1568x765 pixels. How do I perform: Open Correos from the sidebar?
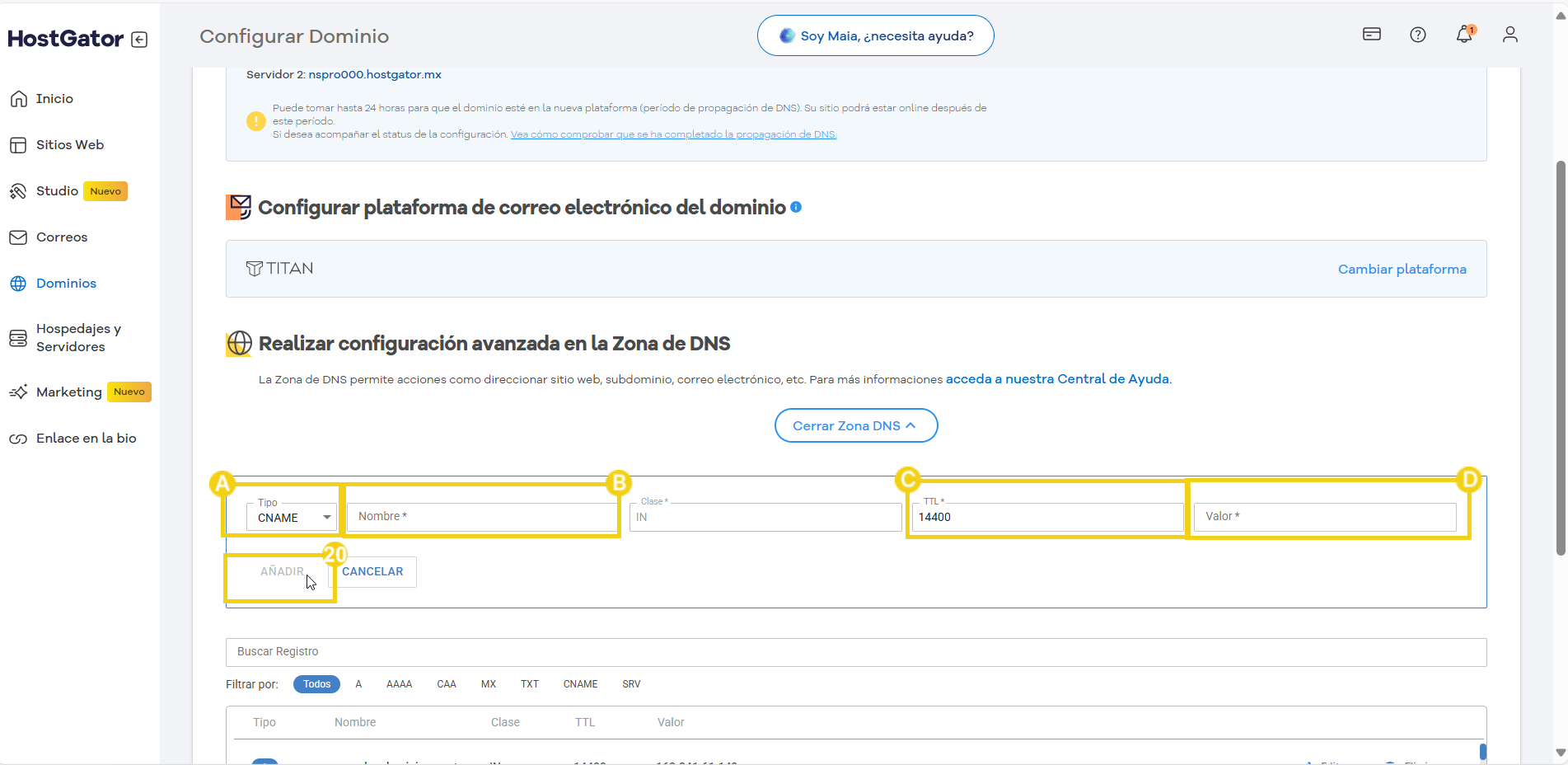pyautogui.click(x=61, y=237)
